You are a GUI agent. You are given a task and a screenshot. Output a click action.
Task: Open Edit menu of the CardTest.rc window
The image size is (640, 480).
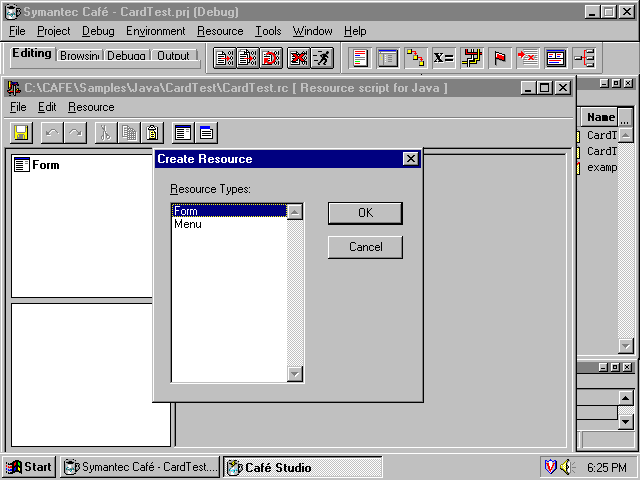tap(47, 107)
